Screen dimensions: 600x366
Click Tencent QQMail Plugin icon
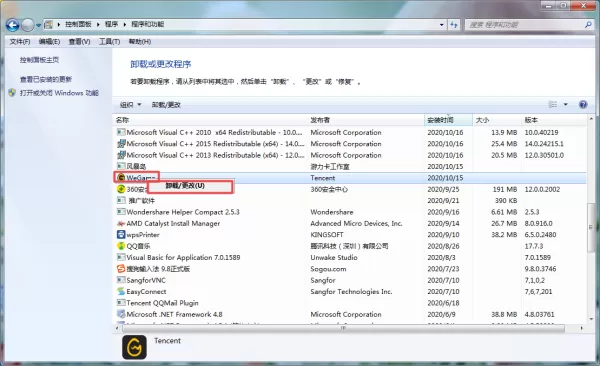[x=121, y=303]
